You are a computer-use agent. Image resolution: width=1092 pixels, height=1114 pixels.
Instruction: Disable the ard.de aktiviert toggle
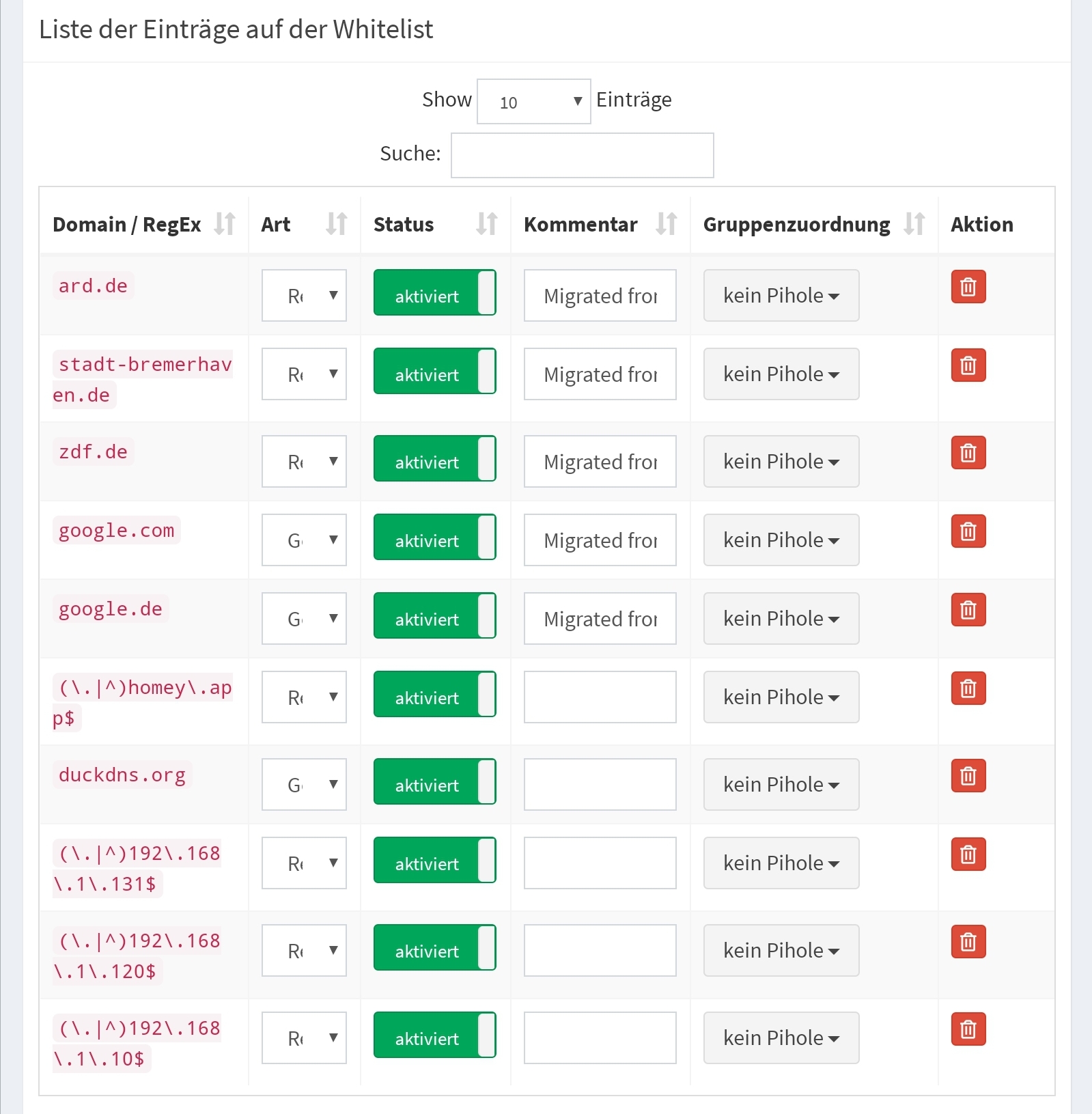pyautogui.click(x=434, y=293)
